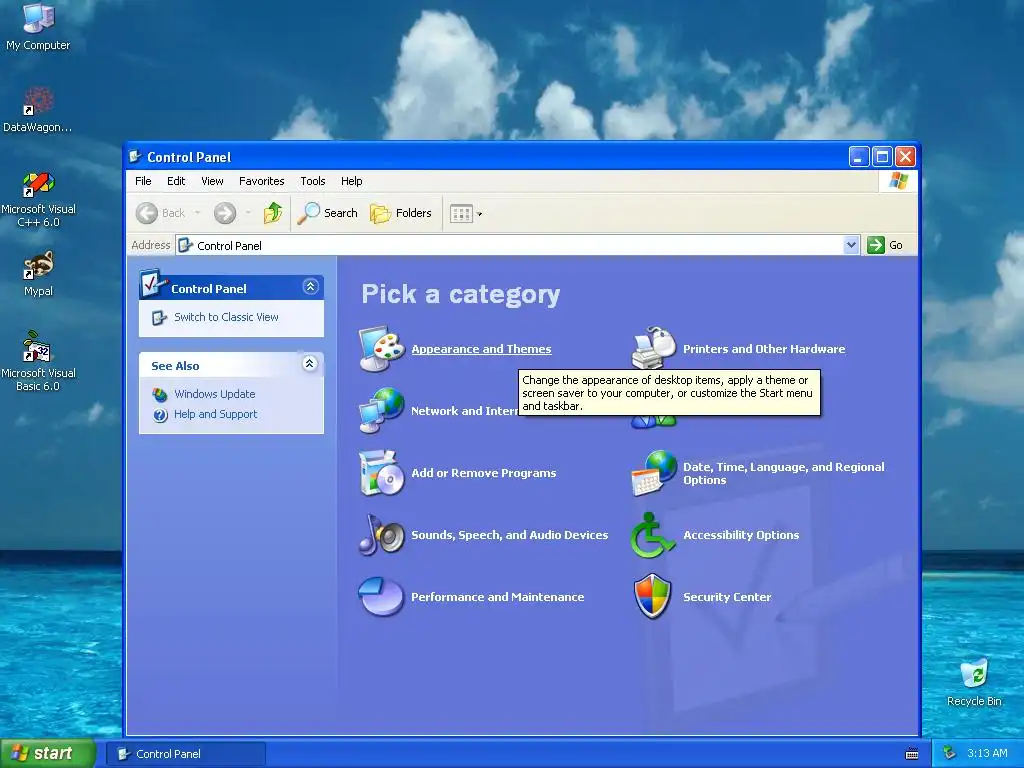Open Printers and Other Hardware text link

point(764,349)
